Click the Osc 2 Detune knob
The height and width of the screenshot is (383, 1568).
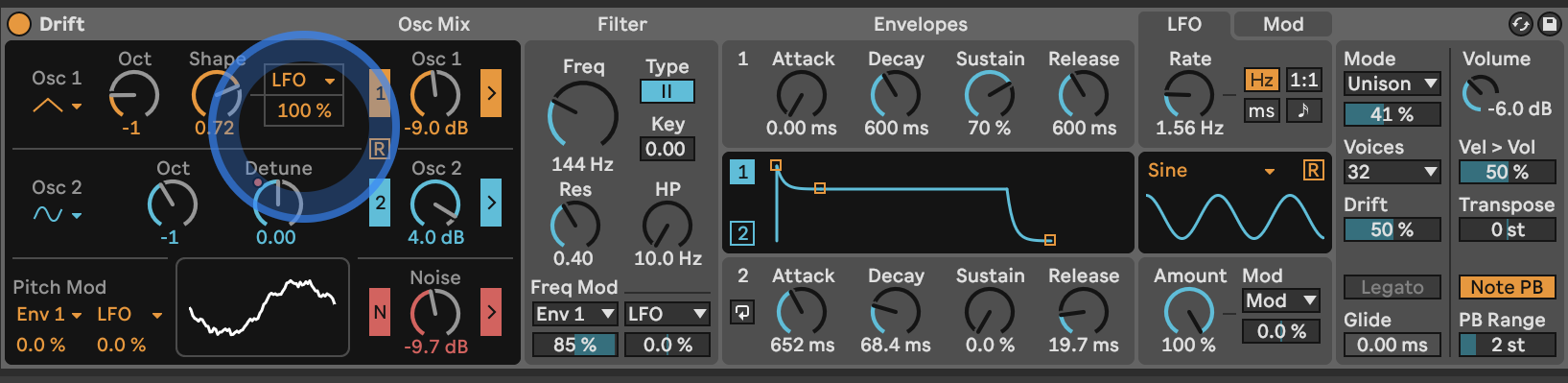[x=278, y=203]
